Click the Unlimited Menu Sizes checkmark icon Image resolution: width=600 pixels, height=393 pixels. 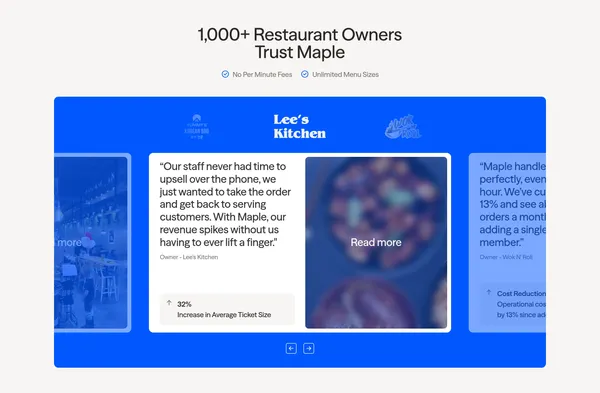point(305,74)
